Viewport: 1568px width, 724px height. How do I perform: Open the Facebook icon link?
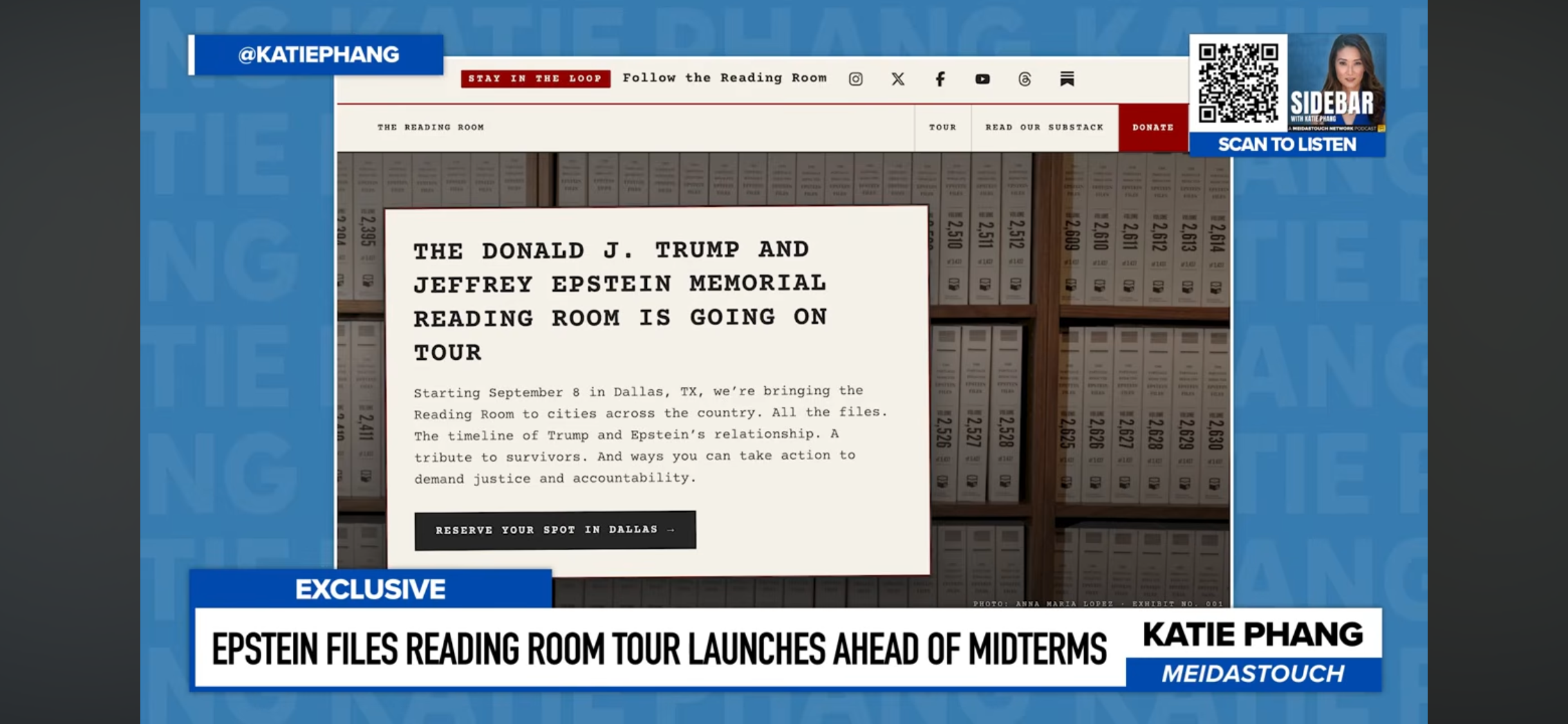click(940, 79)
